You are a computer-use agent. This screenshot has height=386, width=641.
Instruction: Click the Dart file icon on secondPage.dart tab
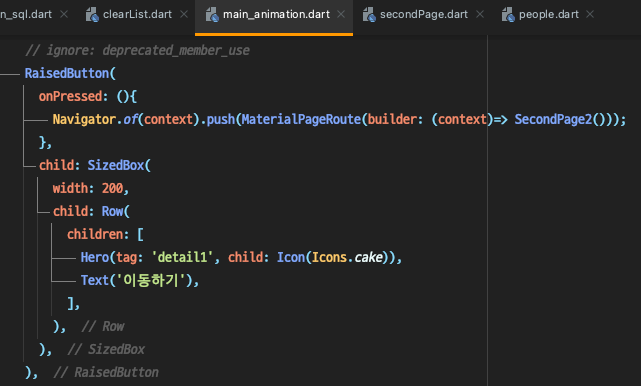(x=369, y=15)
